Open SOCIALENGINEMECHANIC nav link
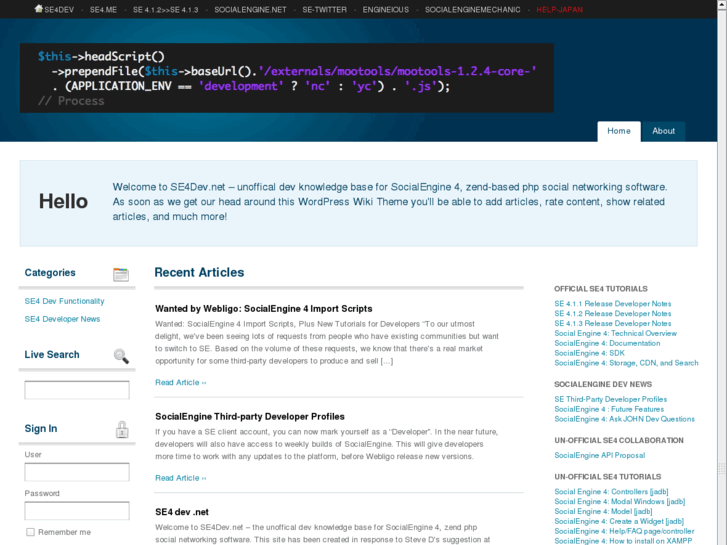 pyautogui.click(x=472, y=9)
